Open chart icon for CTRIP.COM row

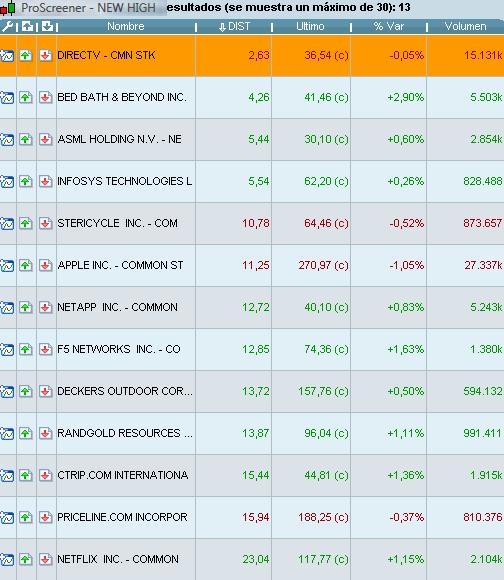tap(7, 475)
